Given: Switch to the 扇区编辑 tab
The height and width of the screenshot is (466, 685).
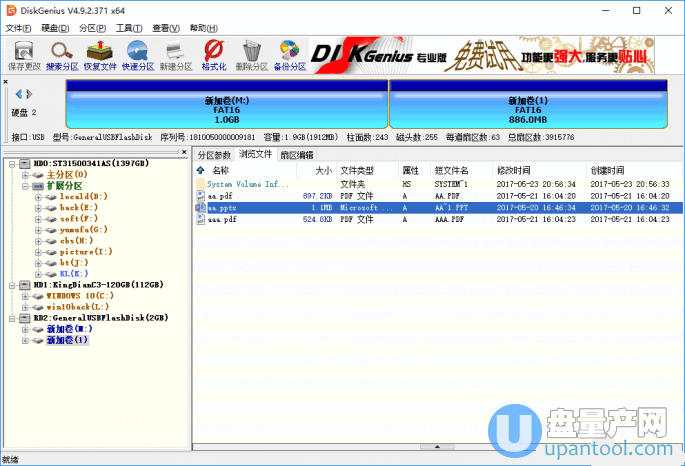Looking at the screenshot, I should pos(296,155).
